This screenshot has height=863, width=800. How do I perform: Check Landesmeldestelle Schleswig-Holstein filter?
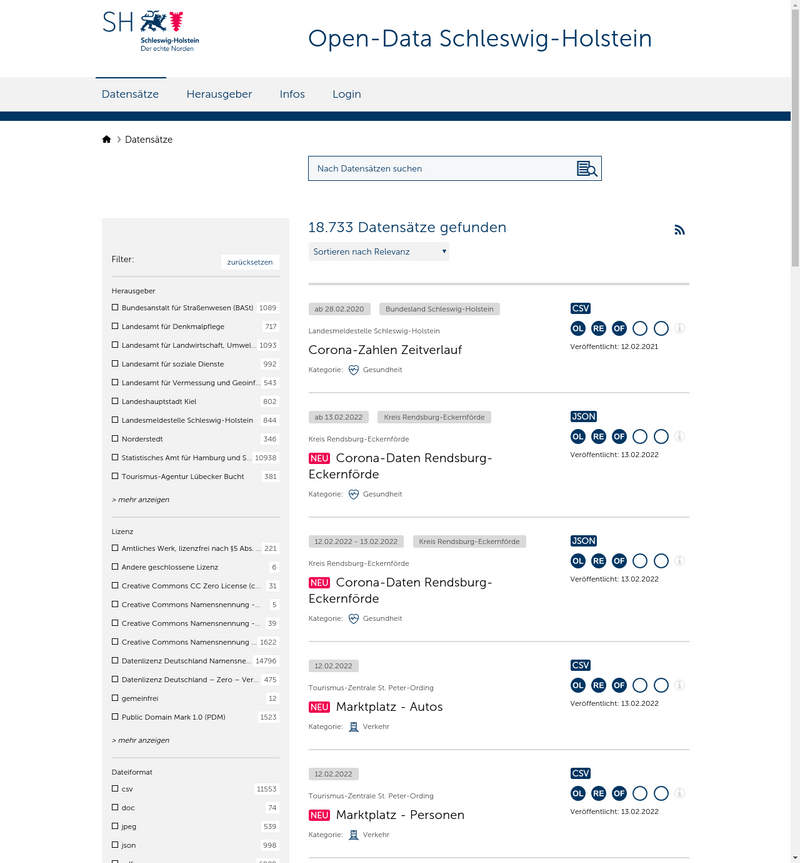point(115,420)
